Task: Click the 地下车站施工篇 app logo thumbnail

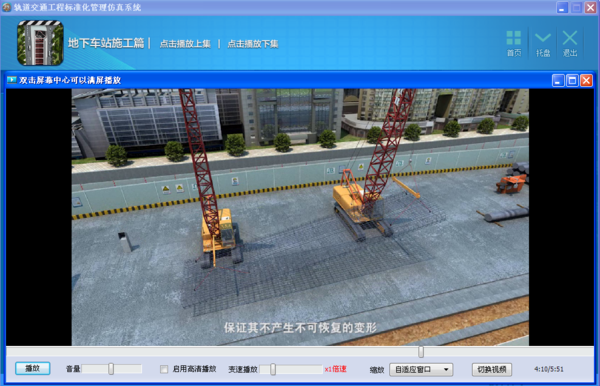Action: tap(40, 43)
